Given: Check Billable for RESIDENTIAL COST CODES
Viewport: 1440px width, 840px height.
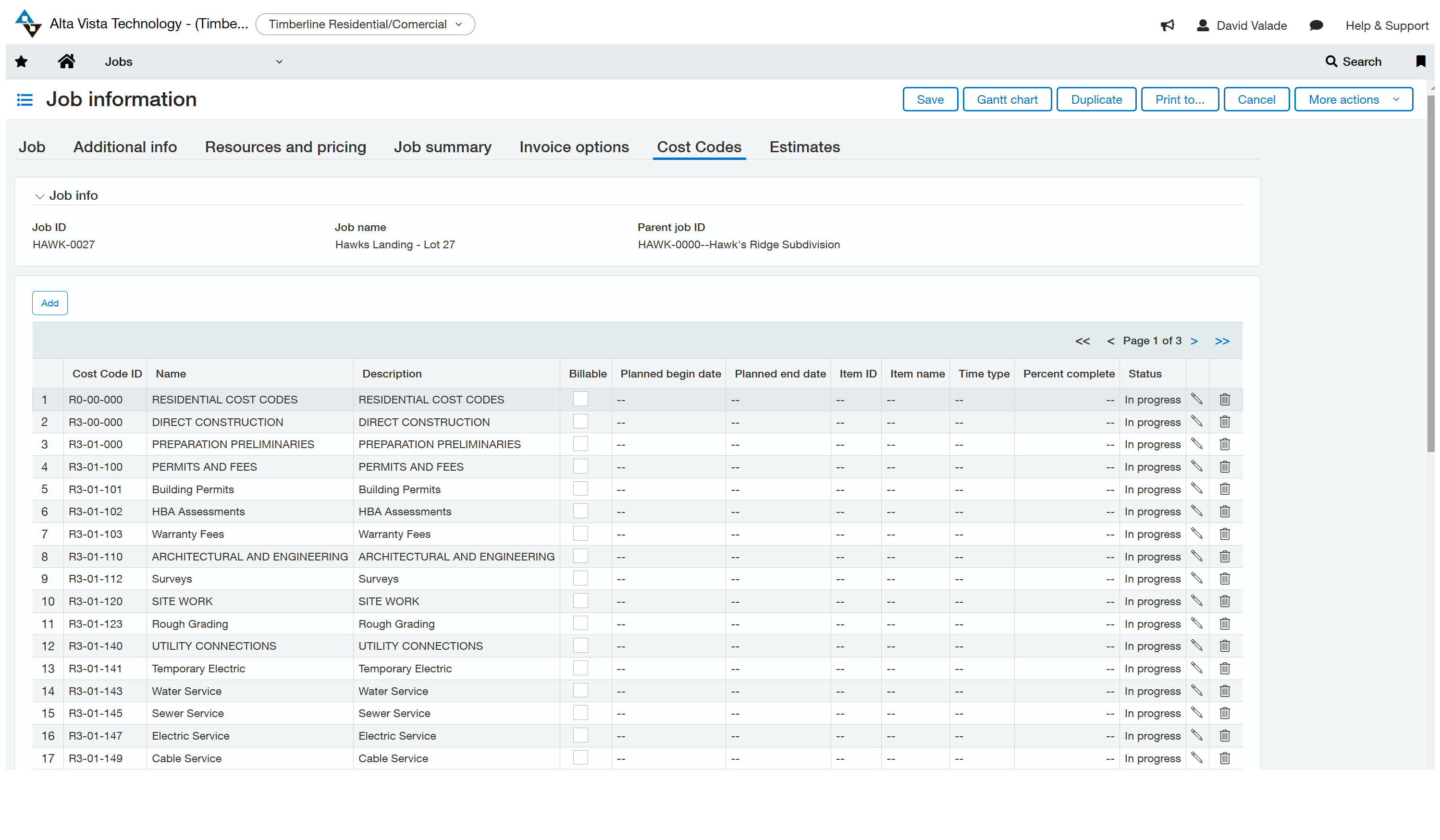Looking at the screenshot, I should click(x=580, y=399).
